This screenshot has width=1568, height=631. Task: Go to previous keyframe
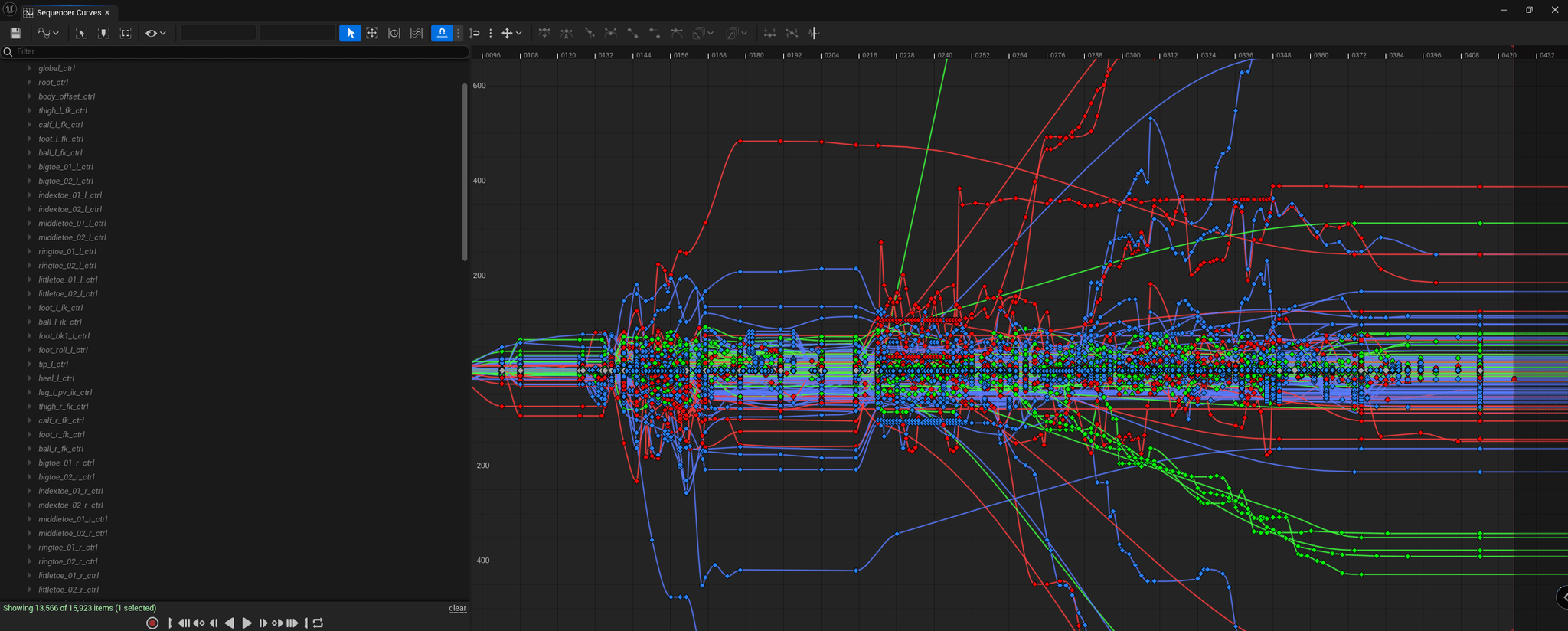pyautogui.click(x=199, y=623)
